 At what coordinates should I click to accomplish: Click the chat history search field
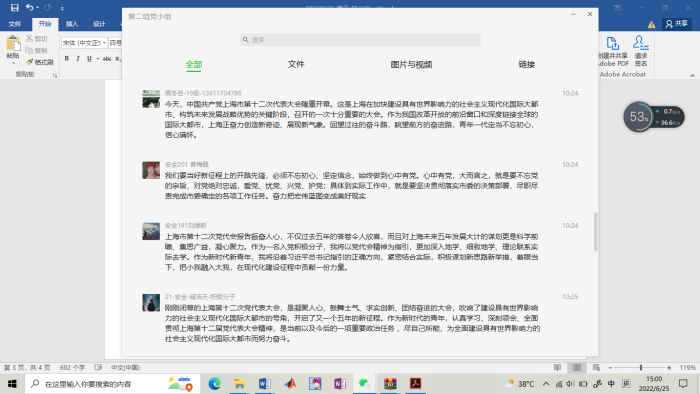pyautogui.click(x=360, y=40)
